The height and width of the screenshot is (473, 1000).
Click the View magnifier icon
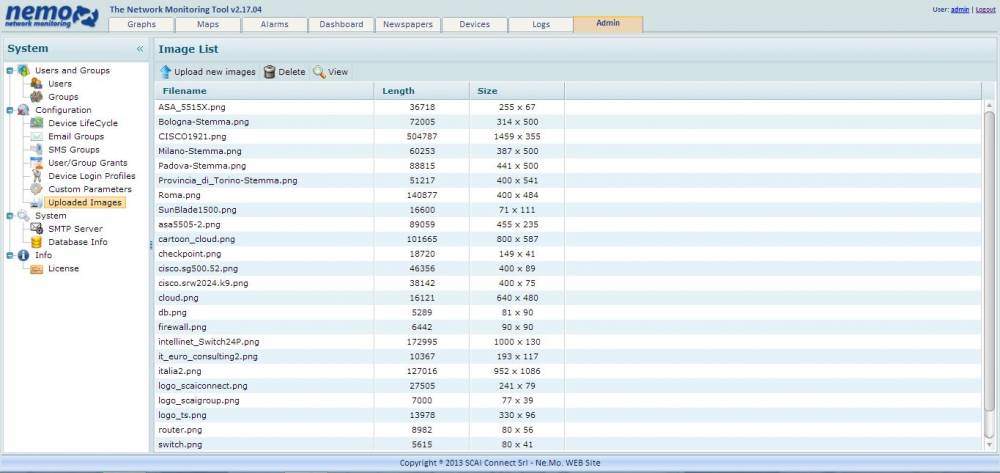(320, 72)
